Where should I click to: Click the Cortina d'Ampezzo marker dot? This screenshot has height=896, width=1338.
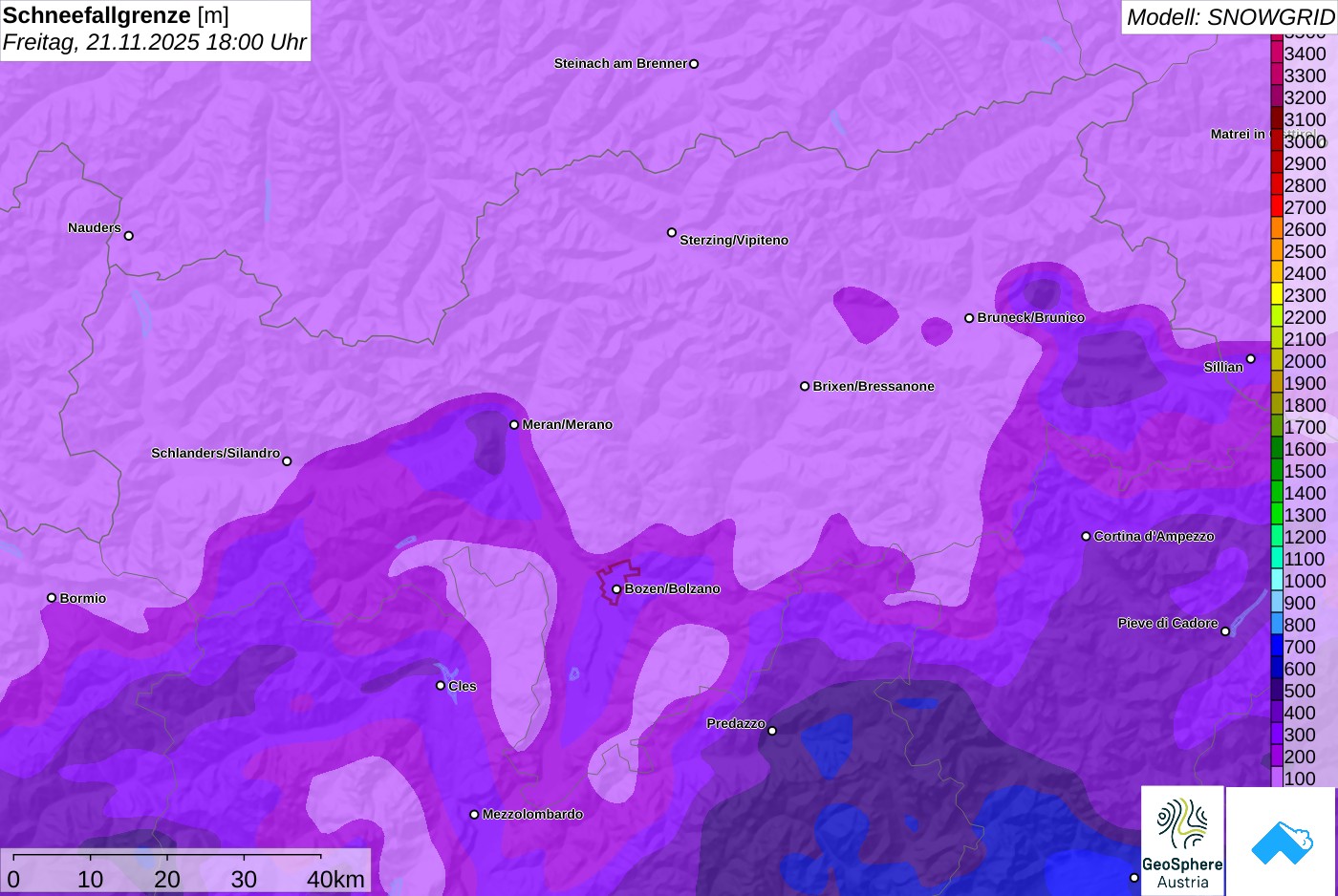click(1086, 537)
